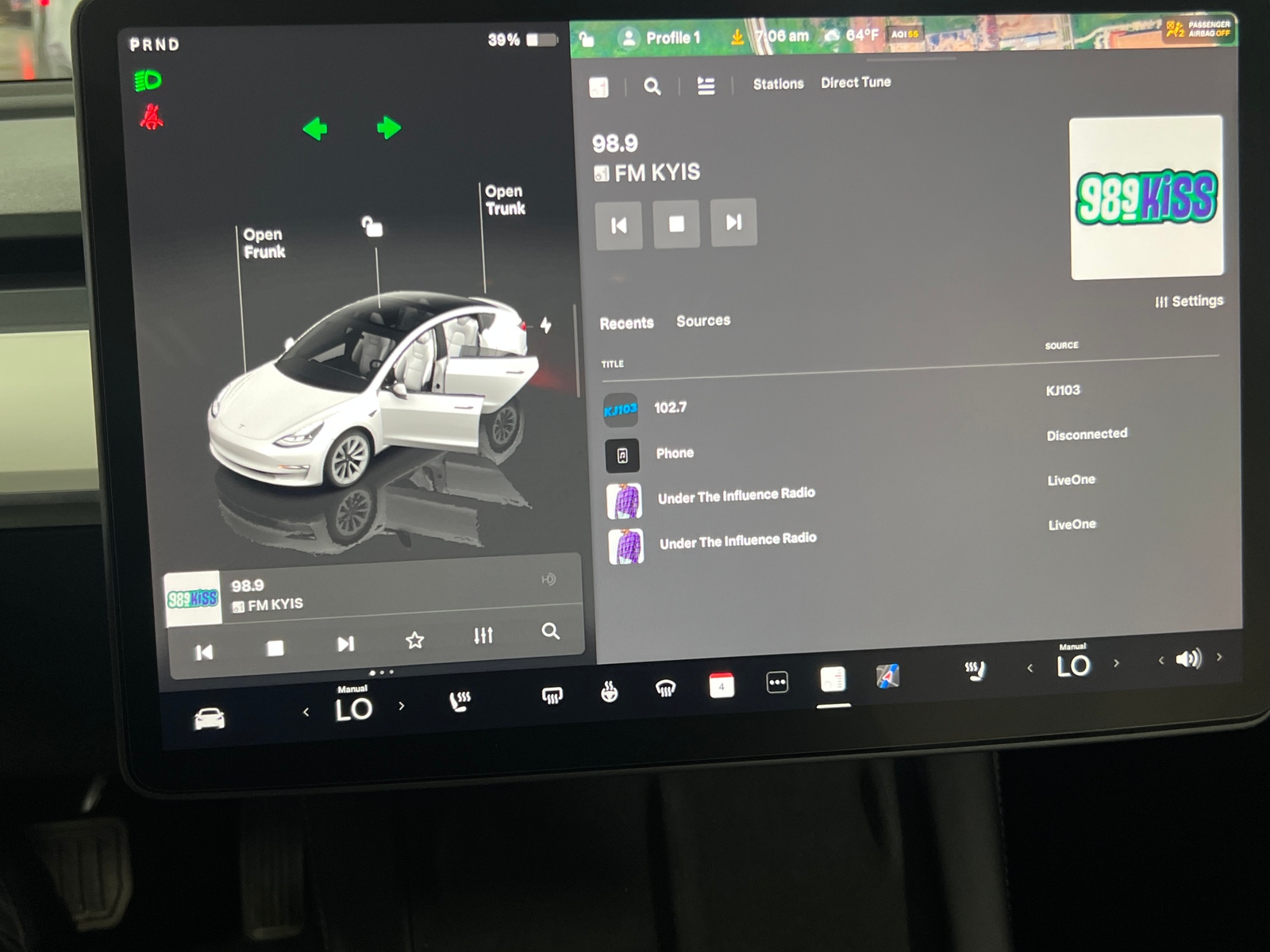This screenshot has height=952, width=1270.
Task: Turn on heated steering wheel
Action: (609, 691)
